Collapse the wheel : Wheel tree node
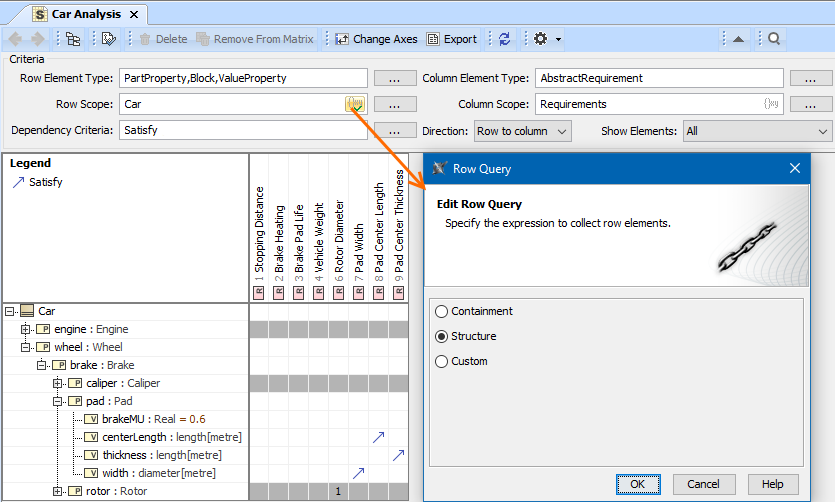Image resolution: width=835 pixels, height=502 pixels. pyautogui.click(x=27, y=347)
